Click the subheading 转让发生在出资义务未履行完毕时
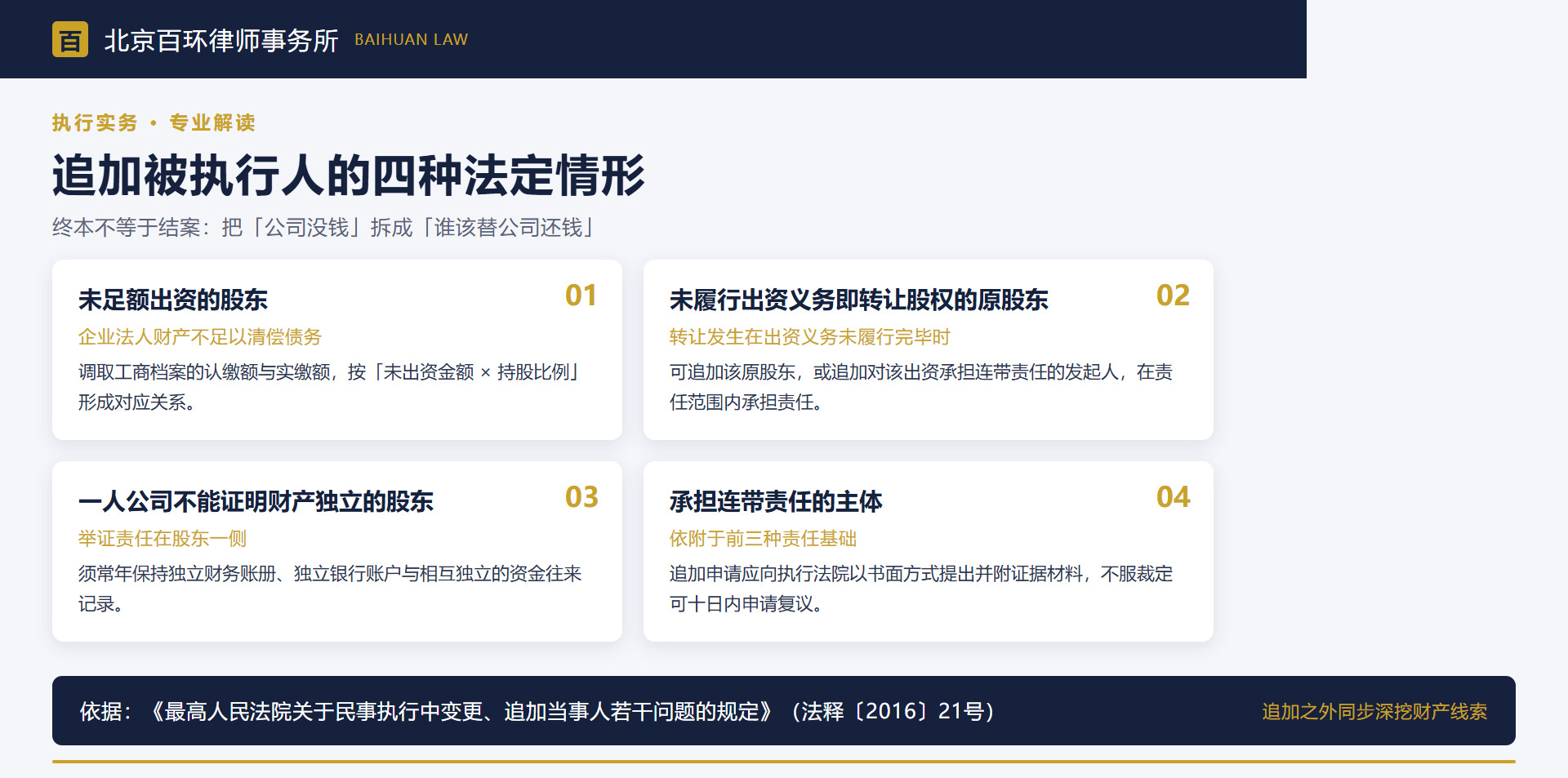Viewport: 1568px width, 778px height. point(809,336)
